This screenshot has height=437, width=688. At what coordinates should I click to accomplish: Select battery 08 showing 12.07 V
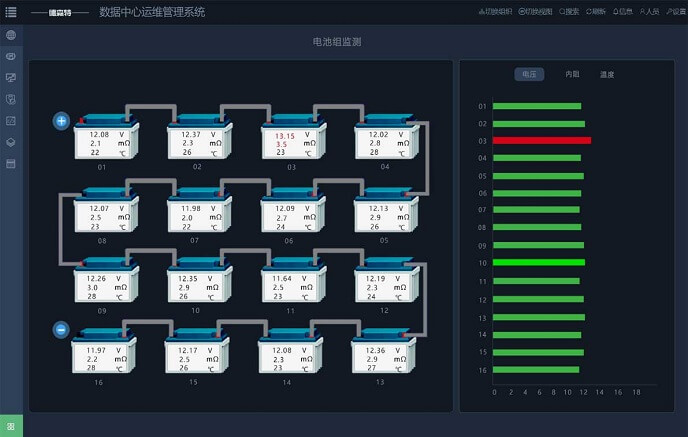(106, 211)
